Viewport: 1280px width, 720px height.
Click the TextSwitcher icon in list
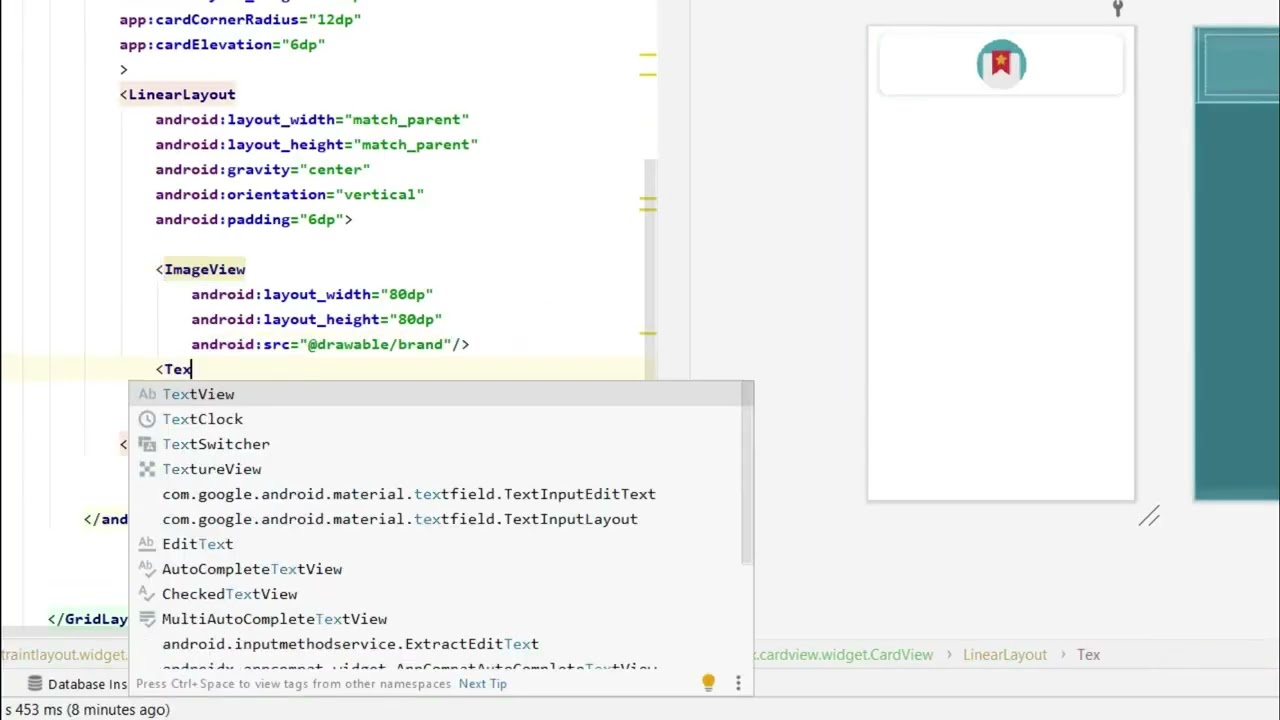pos(147,444)
